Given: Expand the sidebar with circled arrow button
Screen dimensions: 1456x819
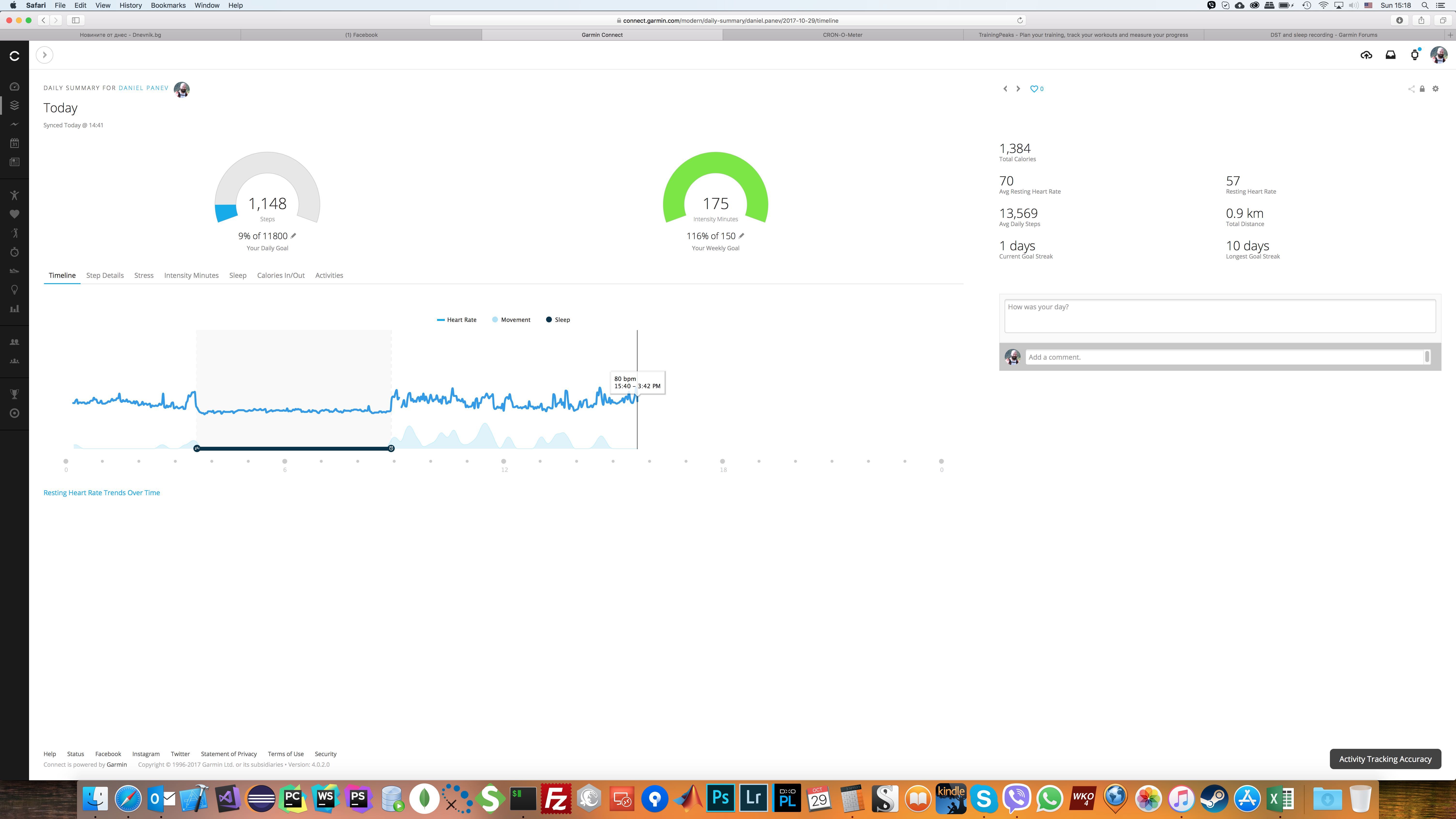Looking at the screenshot, I should 45,55.
